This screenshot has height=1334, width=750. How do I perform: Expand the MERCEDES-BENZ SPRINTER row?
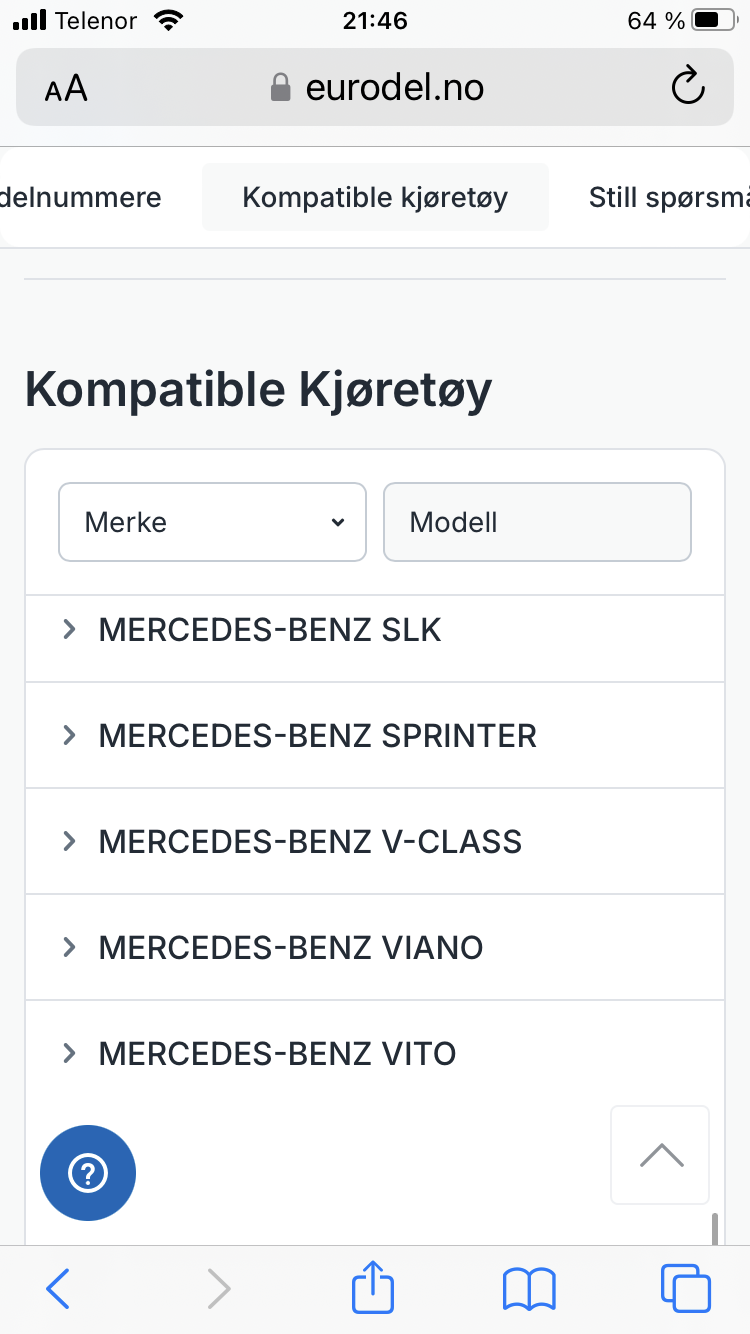tap(317, 736)
